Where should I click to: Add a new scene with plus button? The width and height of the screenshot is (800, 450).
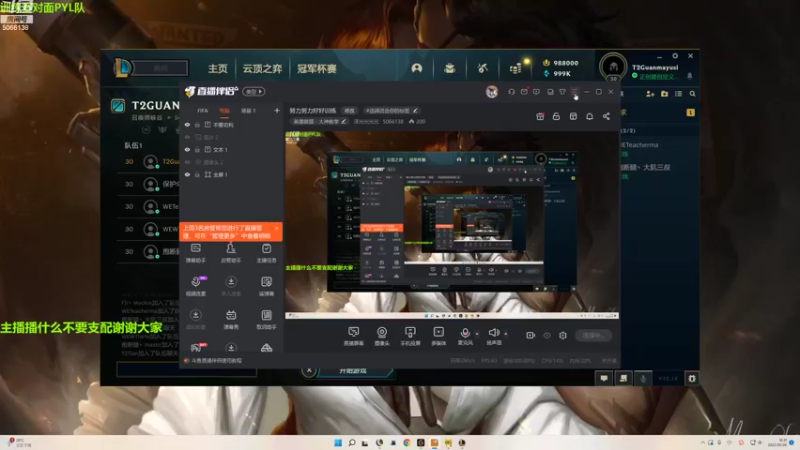tap(277, 110)
